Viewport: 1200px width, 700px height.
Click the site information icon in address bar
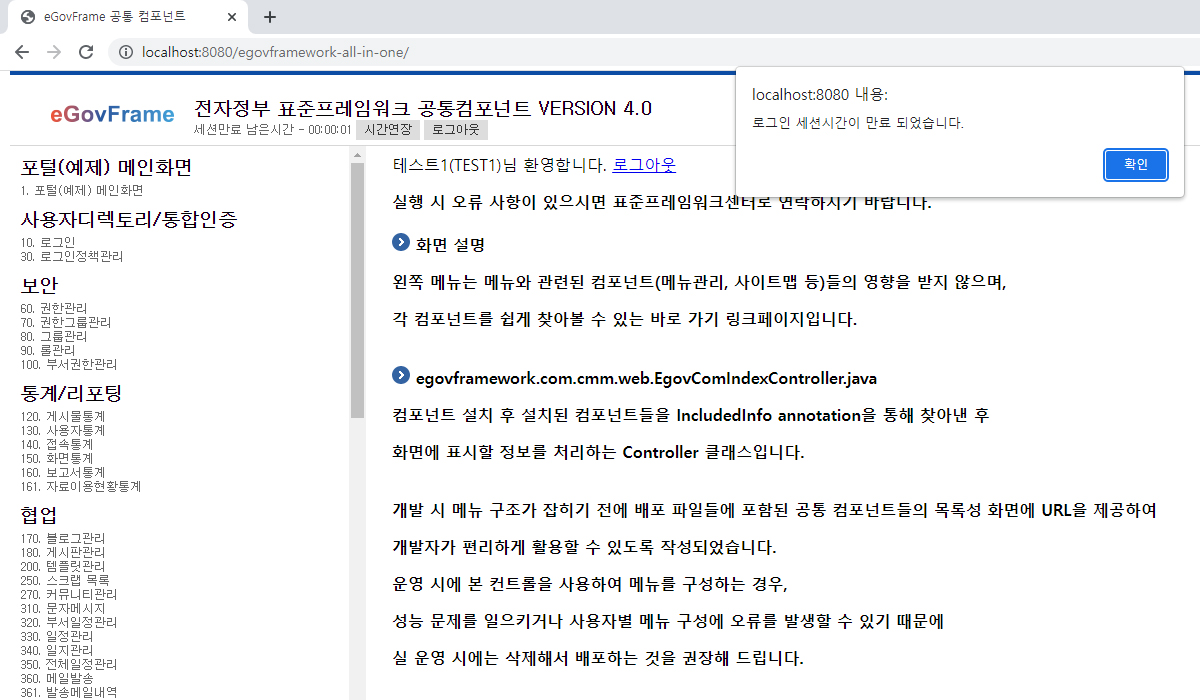tap(126, 52)
